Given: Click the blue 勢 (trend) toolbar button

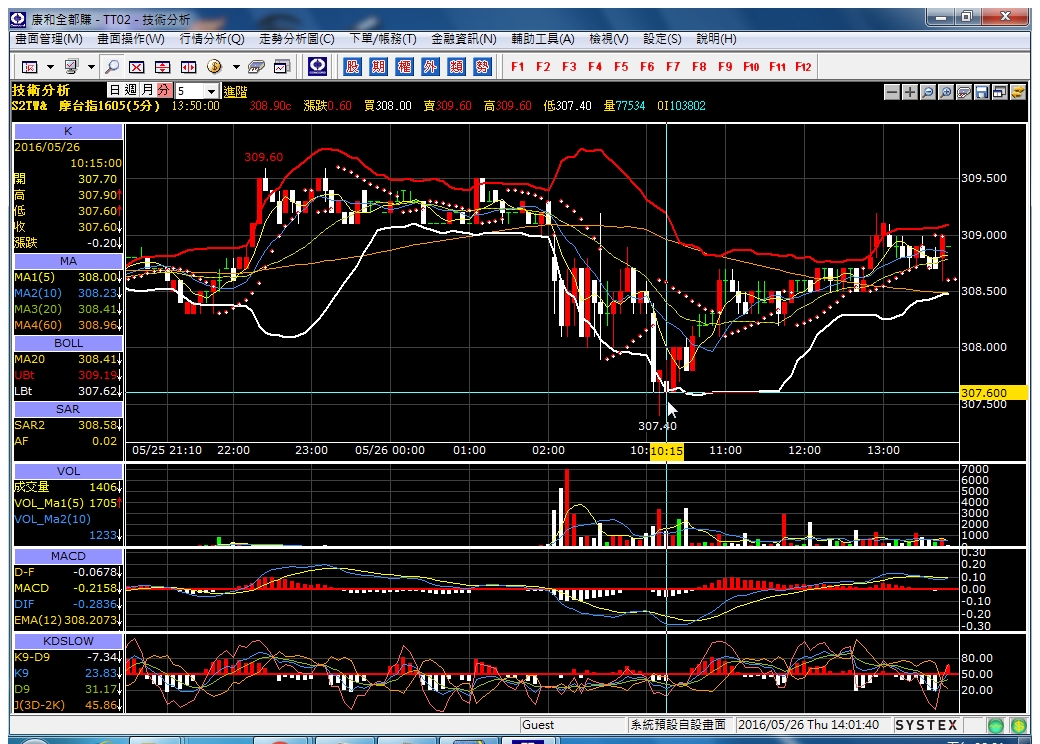Looking at the screenshot, I should pyautogui.click(x=482, y=66).
